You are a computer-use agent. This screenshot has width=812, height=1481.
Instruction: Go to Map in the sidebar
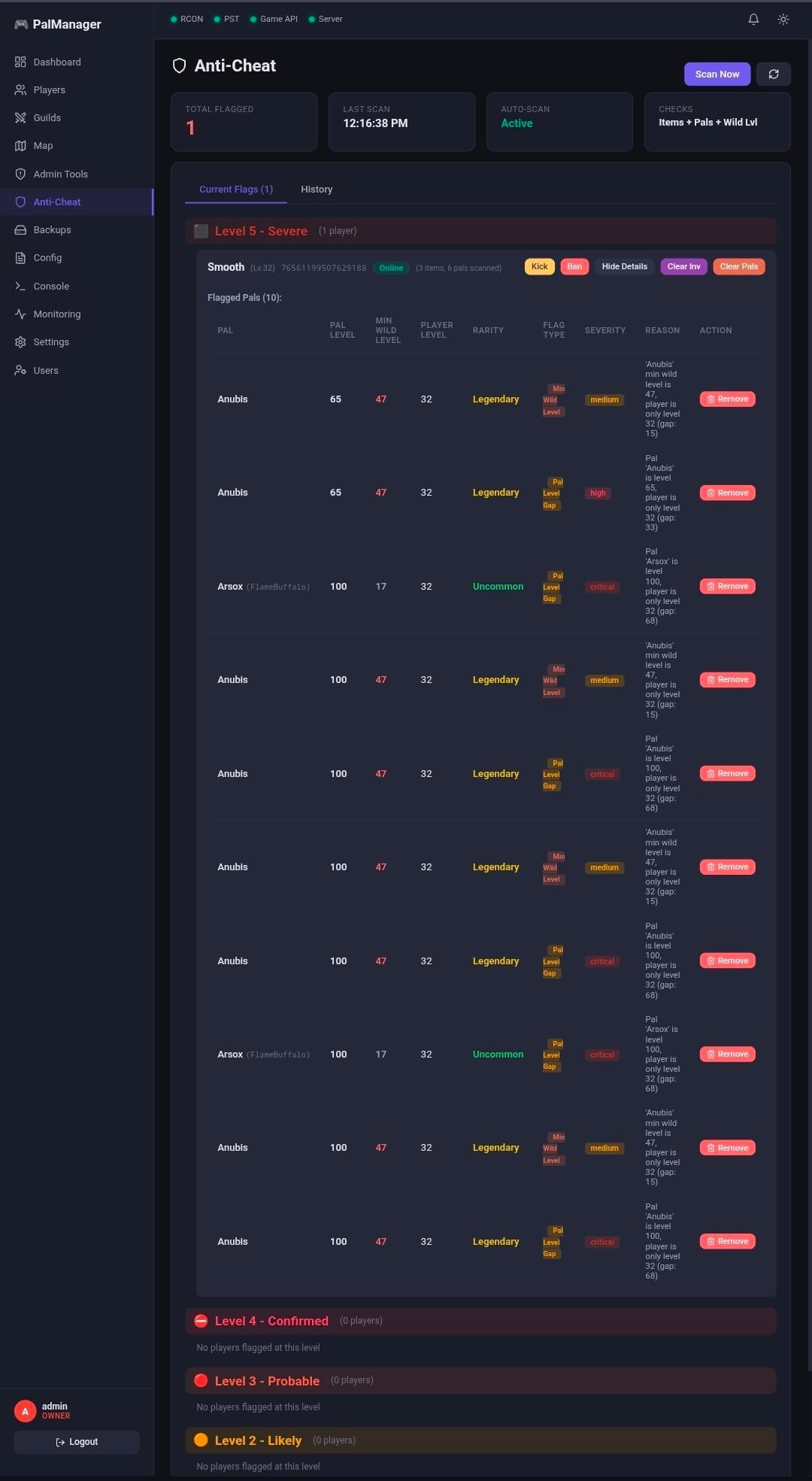click(x=43, y=146)
